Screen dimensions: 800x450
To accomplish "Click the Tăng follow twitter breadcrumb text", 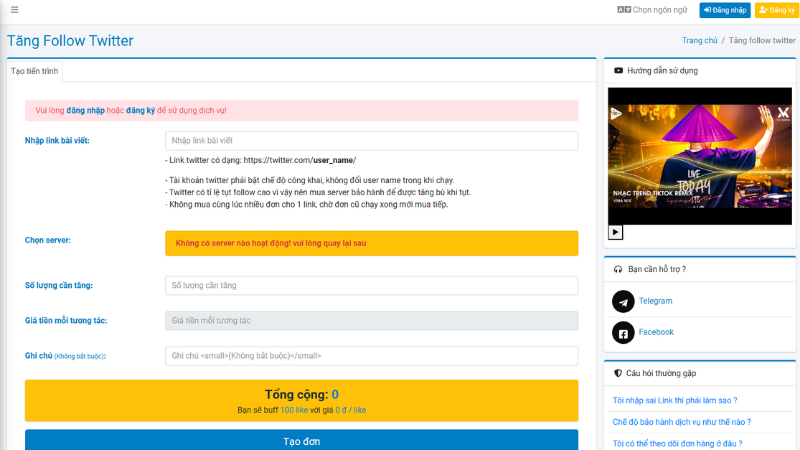I will pyautogui.click(x=762, y=40).
